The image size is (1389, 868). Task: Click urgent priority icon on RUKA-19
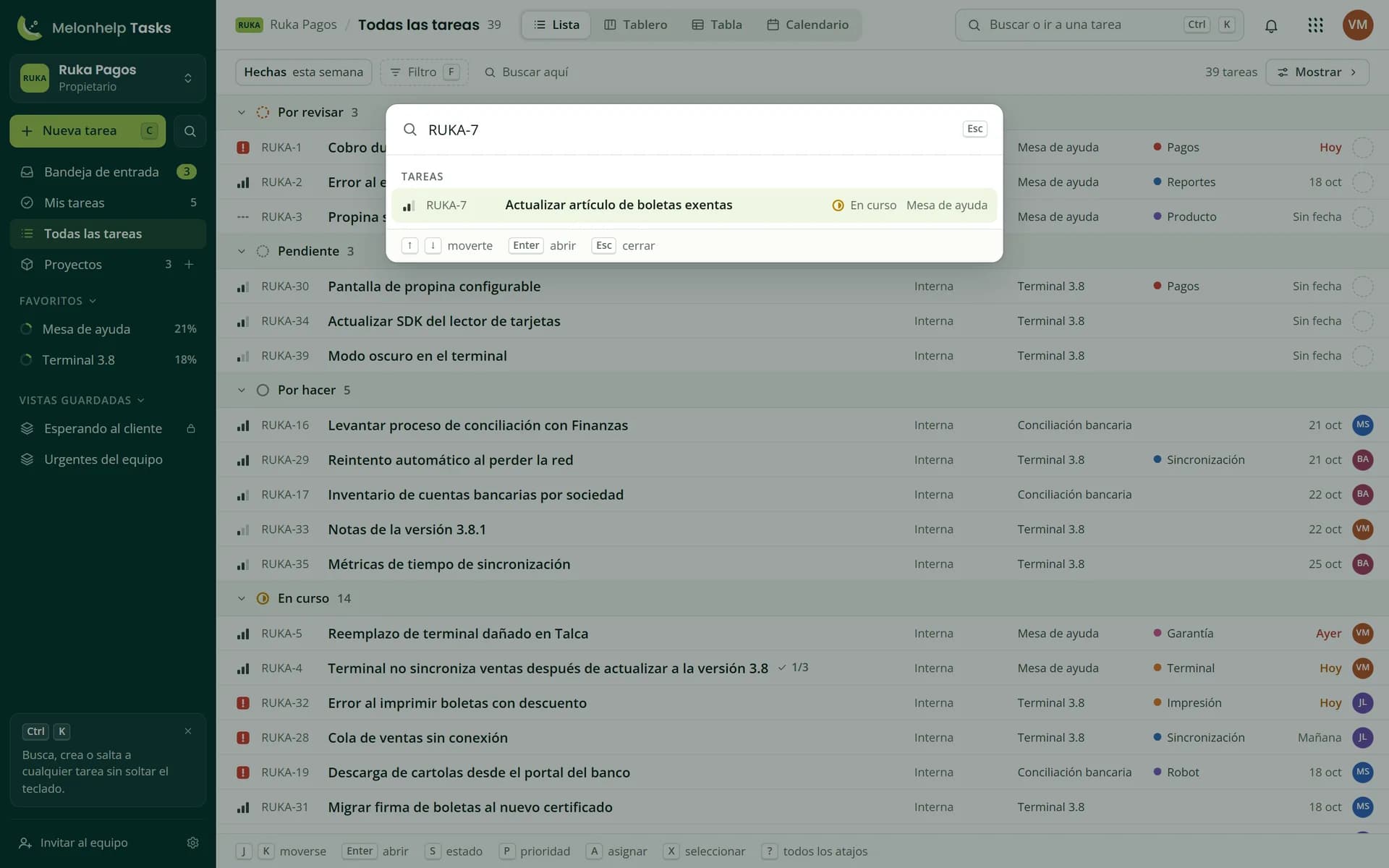[243, 773]
